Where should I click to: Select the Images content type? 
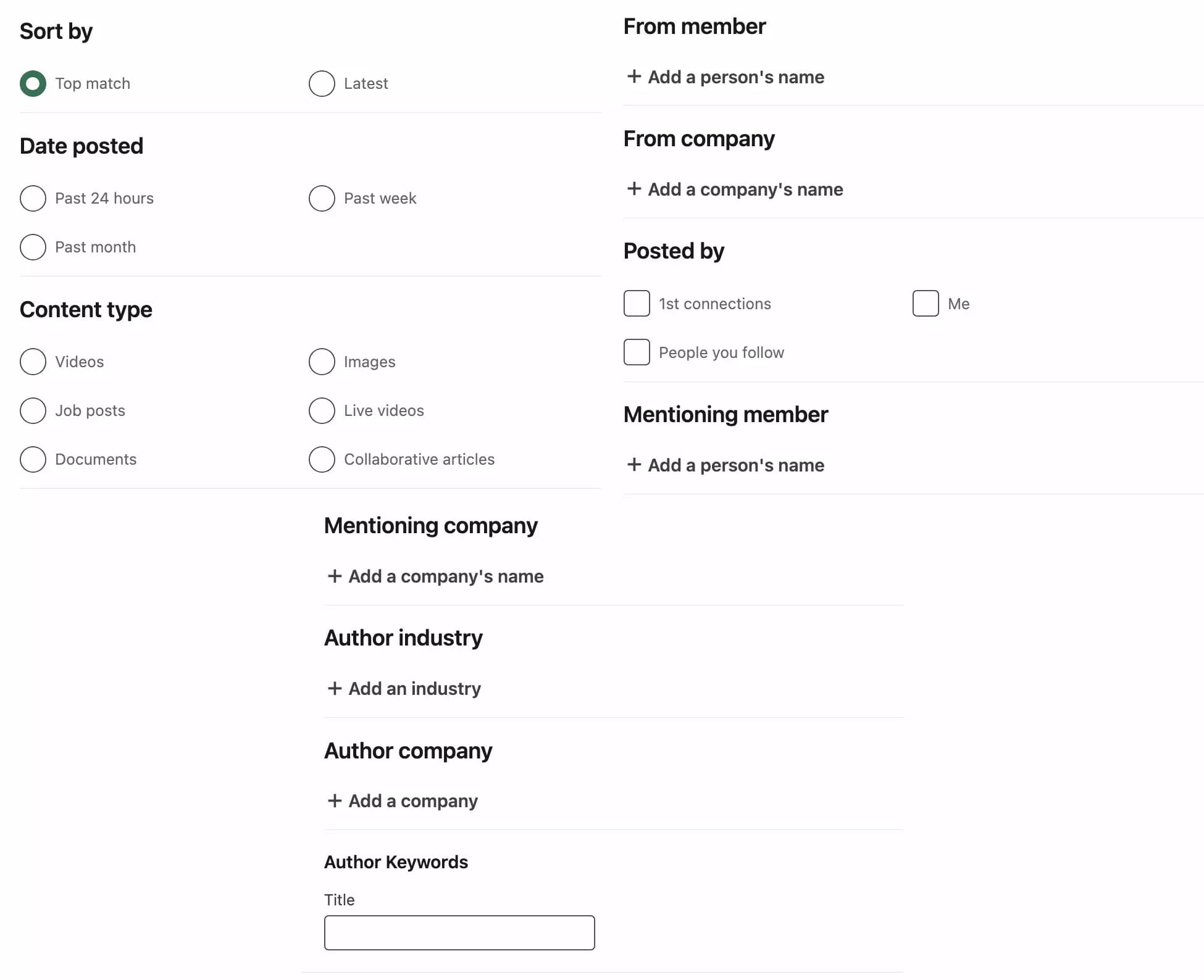pos(322,362)
